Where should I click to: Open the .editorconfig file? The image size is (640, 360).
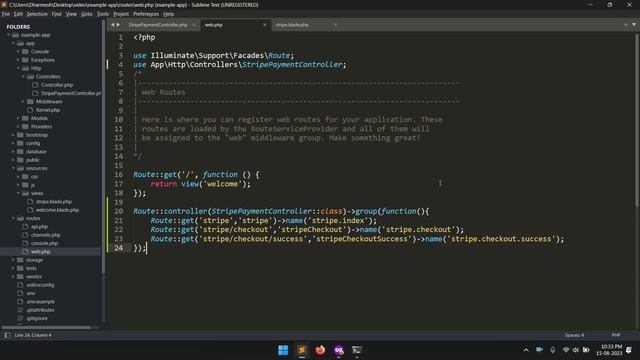(40, 285)
